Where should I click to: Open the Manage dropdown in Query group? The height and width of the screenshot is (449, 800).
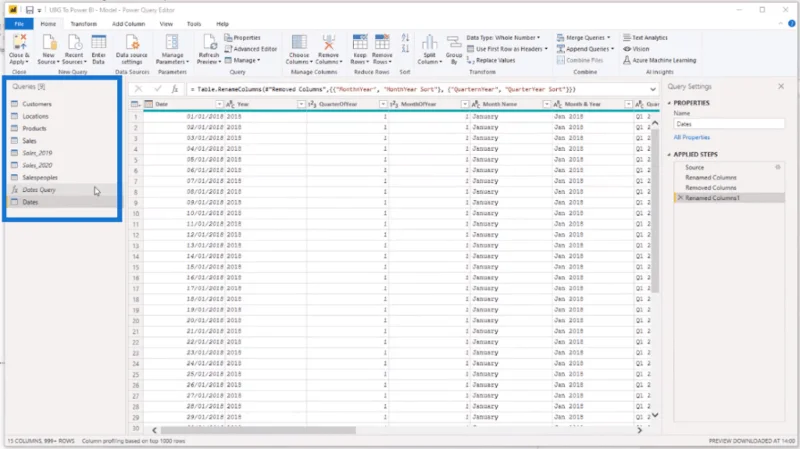pos(242,60)
